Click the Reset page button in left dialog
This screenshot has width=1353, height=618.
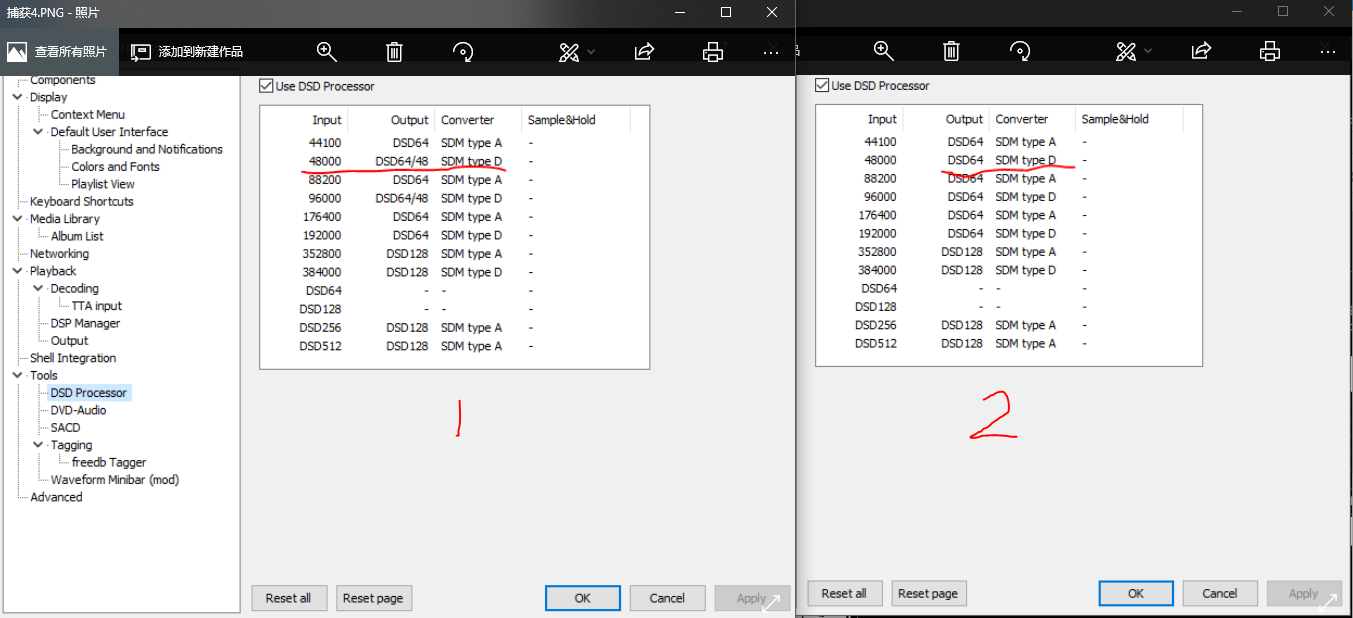(373, 598)
